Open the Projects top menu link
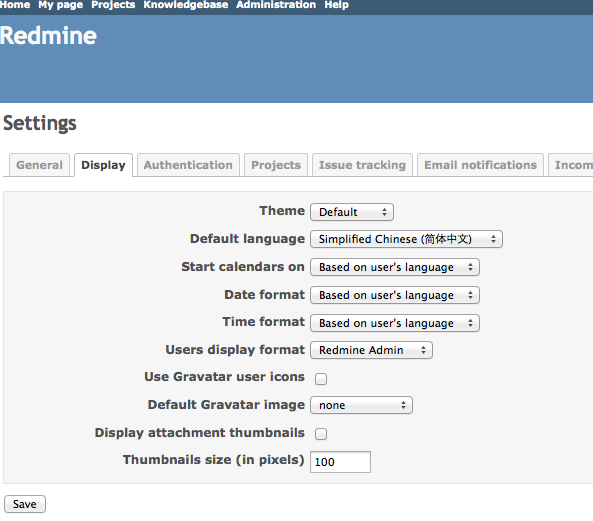This screenshot has width=593, height=521. pos(113,5)
